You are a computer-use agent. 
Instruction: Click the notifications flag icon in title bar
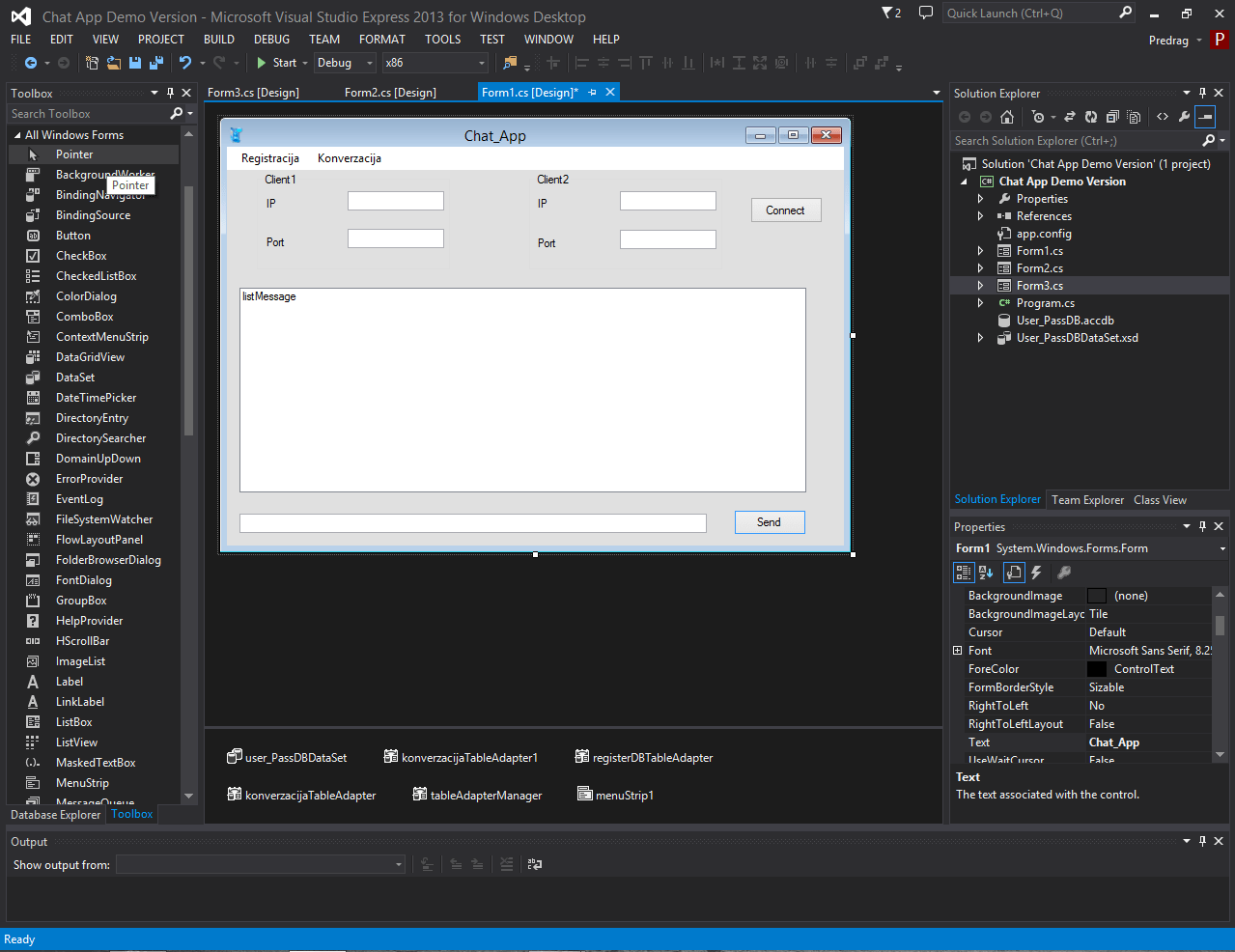(890, 14)
